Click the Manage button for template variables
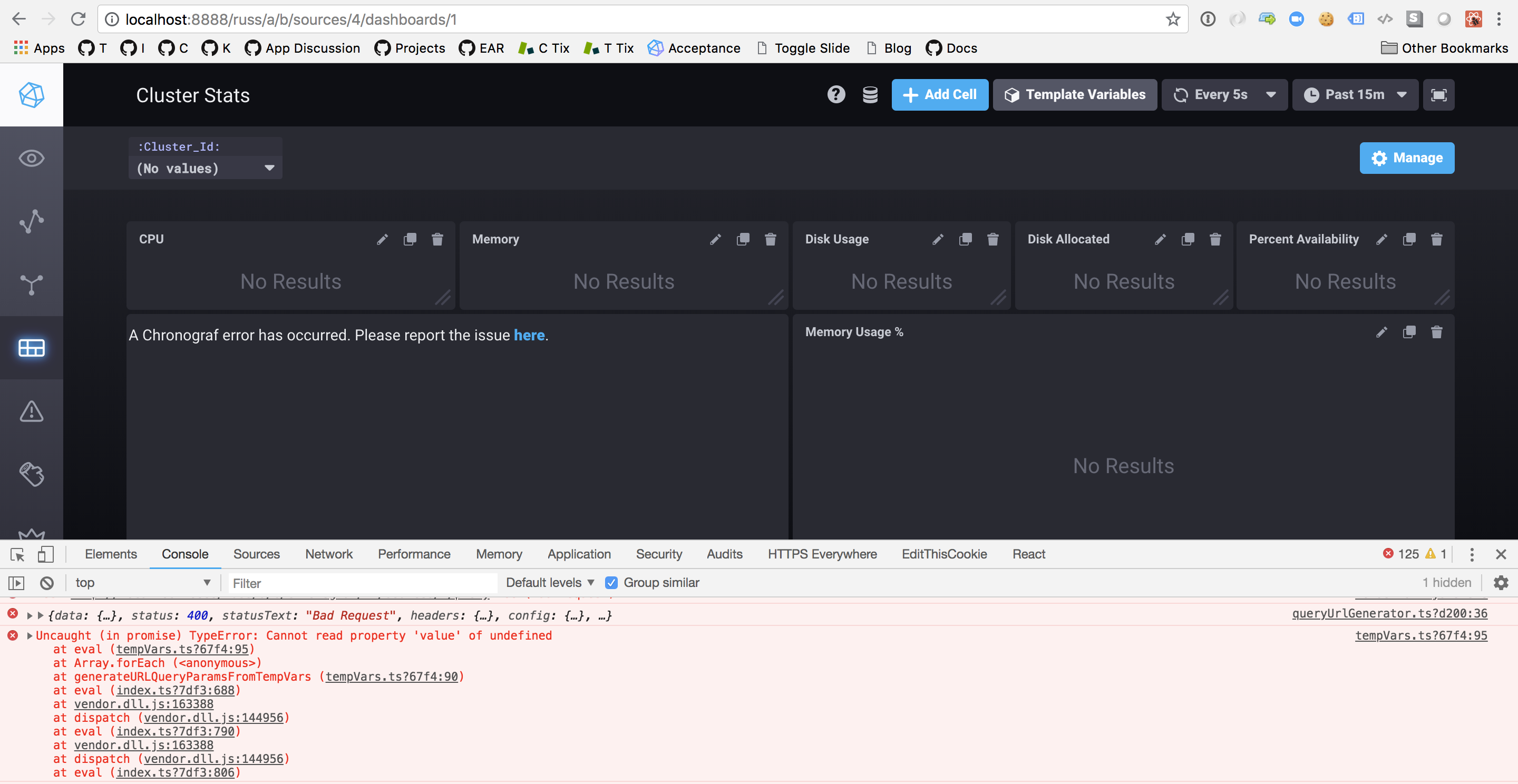Image resolution: width=1518 pixels, height=784 pixels. click(x=1407, y=158)
